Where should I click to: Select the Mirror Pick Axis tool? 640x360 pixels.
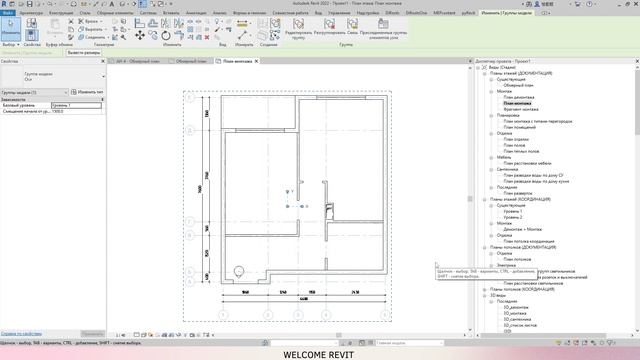(166, 23)
